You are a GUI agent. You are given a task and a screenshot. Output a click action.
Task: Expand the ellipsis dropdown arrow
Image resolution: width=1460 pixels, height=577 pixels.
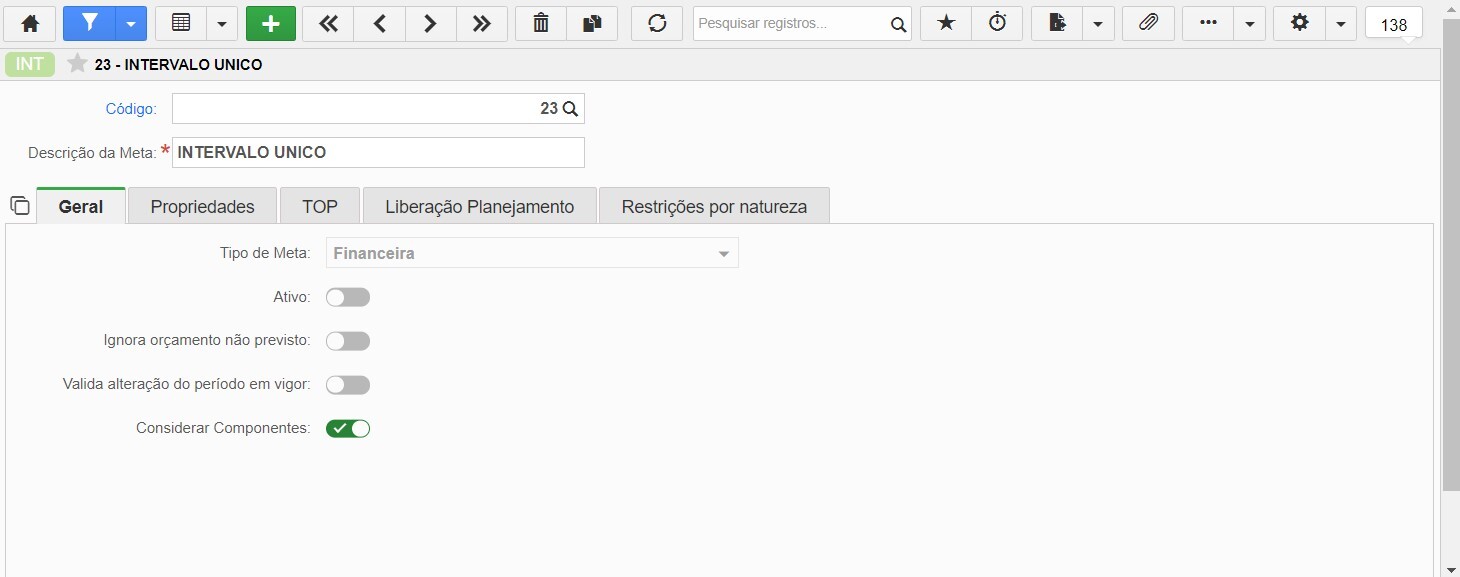pos(1249,23)
